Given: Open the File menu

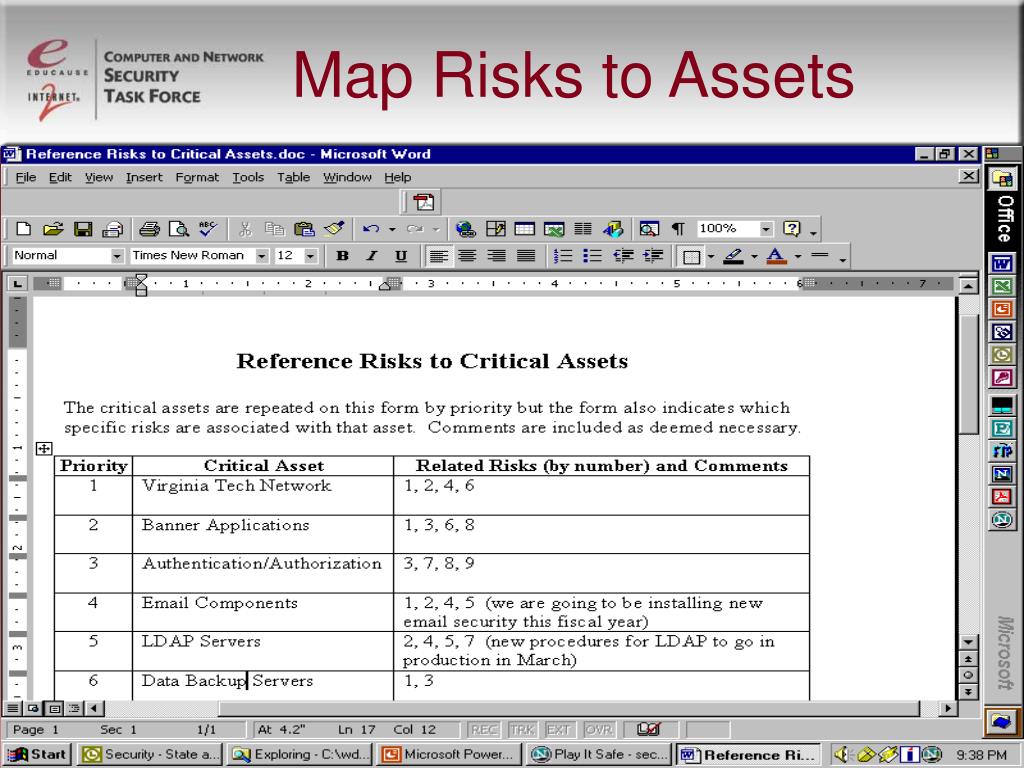Looking at the screenshot, I should (x=25, y=177).
